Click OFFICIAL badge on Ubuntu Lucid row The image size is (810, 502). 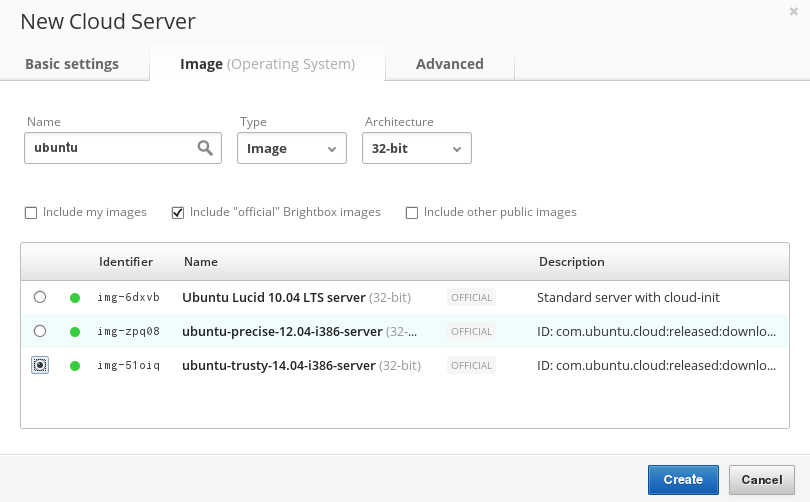pos(471,297)
